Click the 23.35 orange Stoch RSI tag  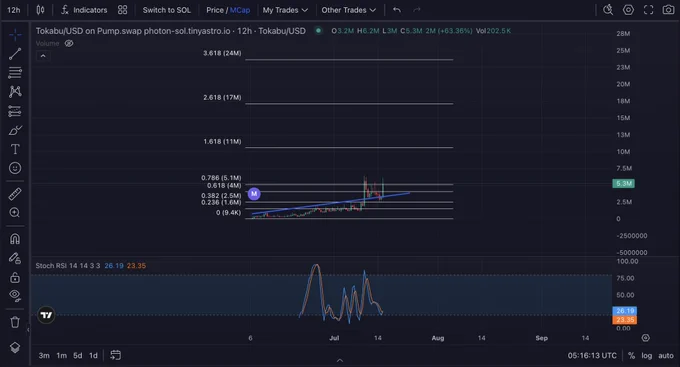(625, 320)
